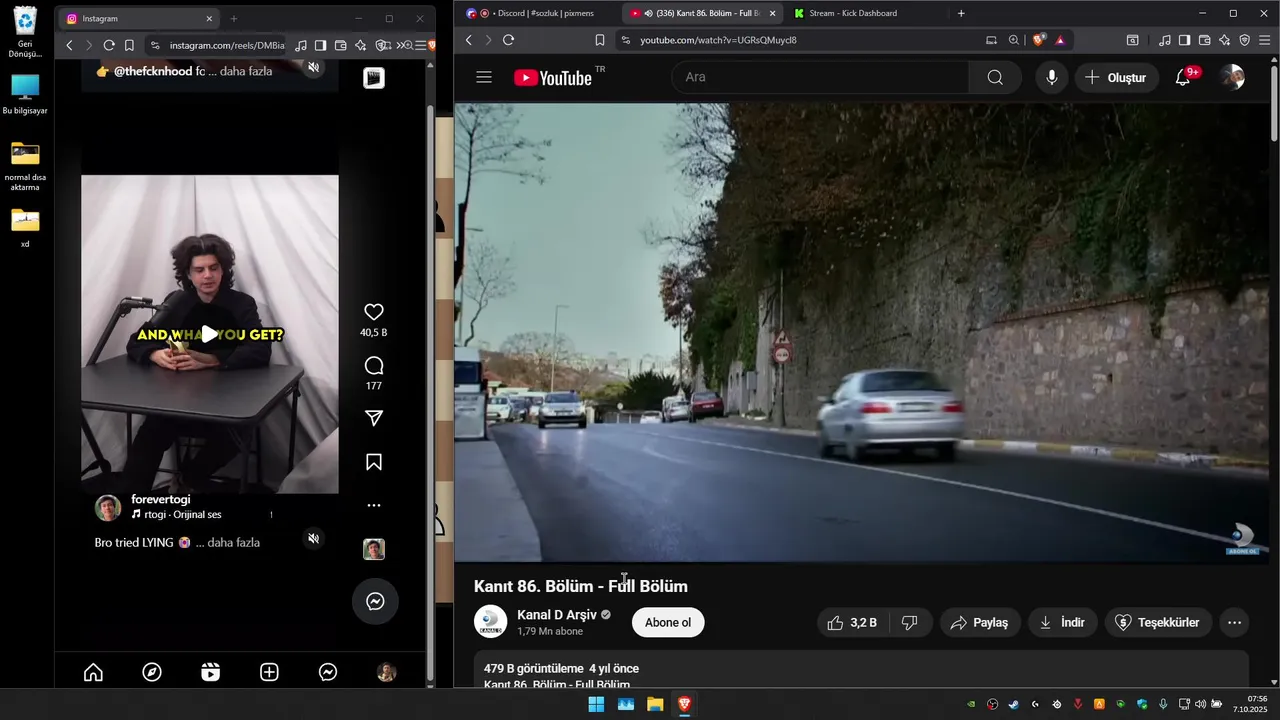Save the reel with bookmark icon
Screen dimensions: 1280x720
tap(374, 462)
